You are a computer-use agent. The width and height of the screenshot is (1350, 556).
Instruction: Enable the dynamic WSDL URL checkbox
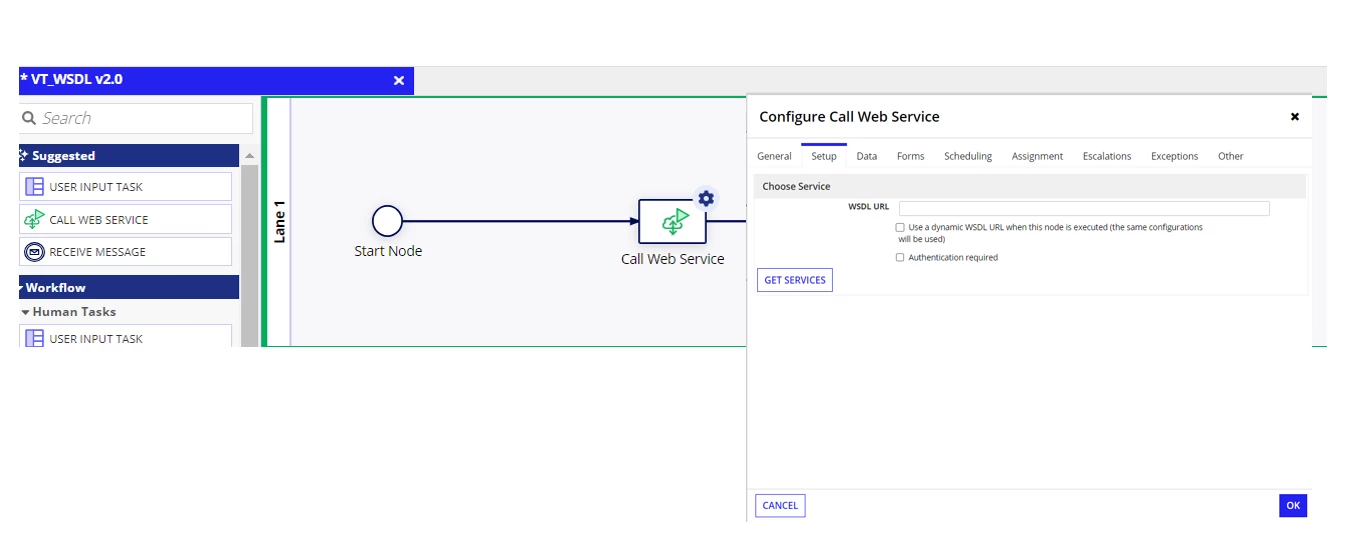[x=900, y=228]
